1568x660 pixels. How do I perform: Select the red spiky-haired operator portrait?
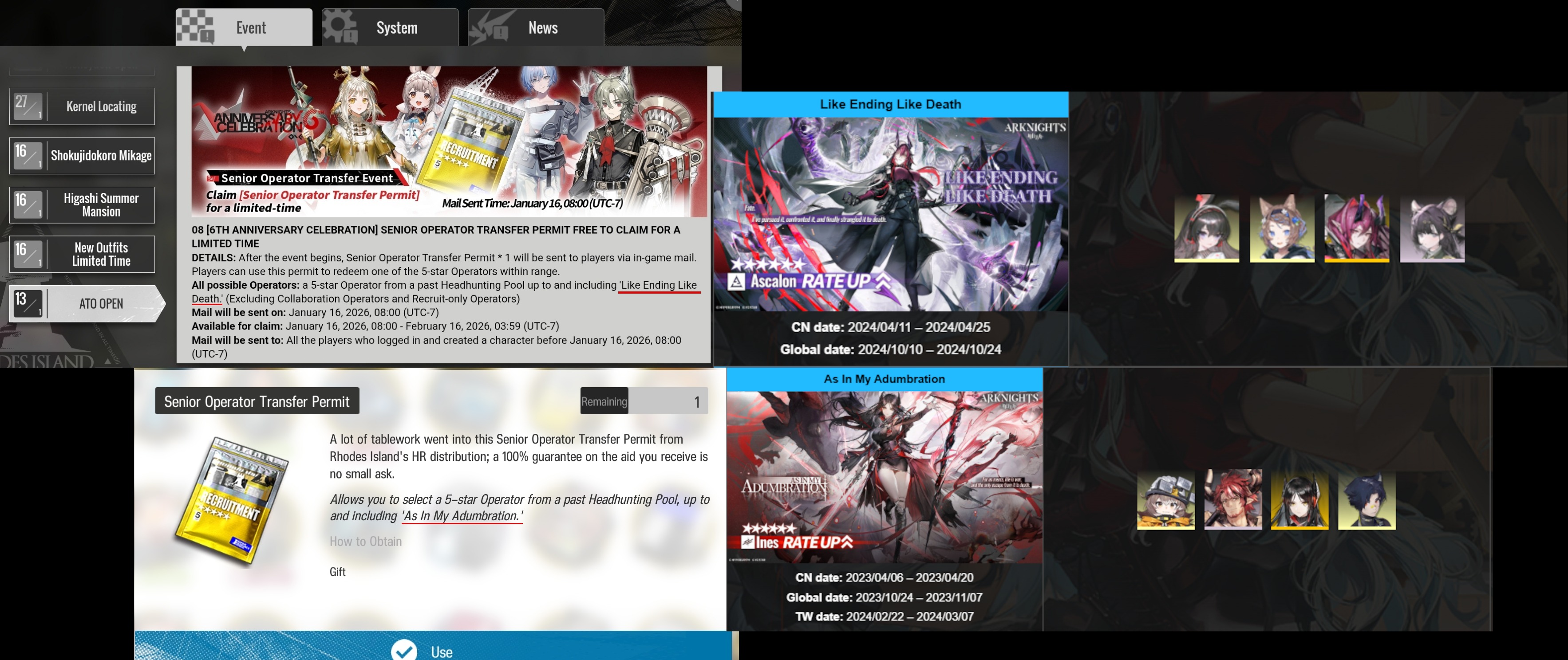[x=1232, y=499]
